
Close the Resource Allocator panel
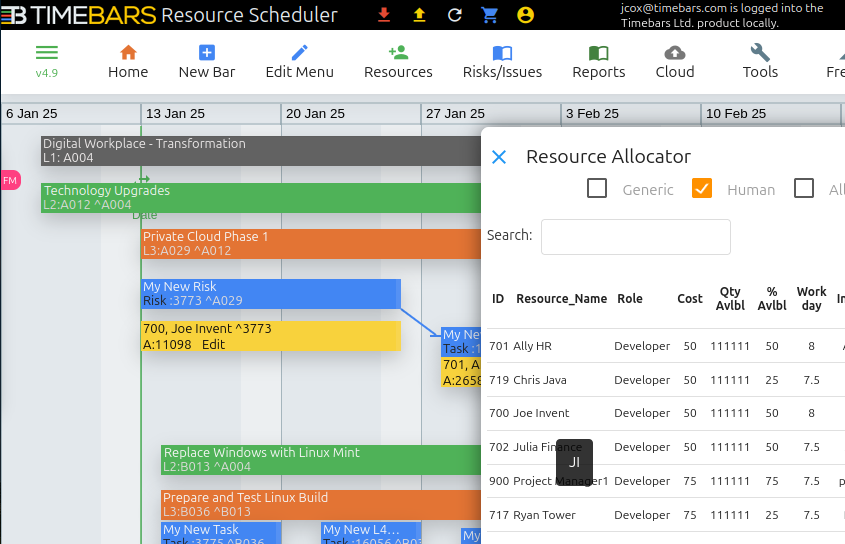tap(499, 157)
